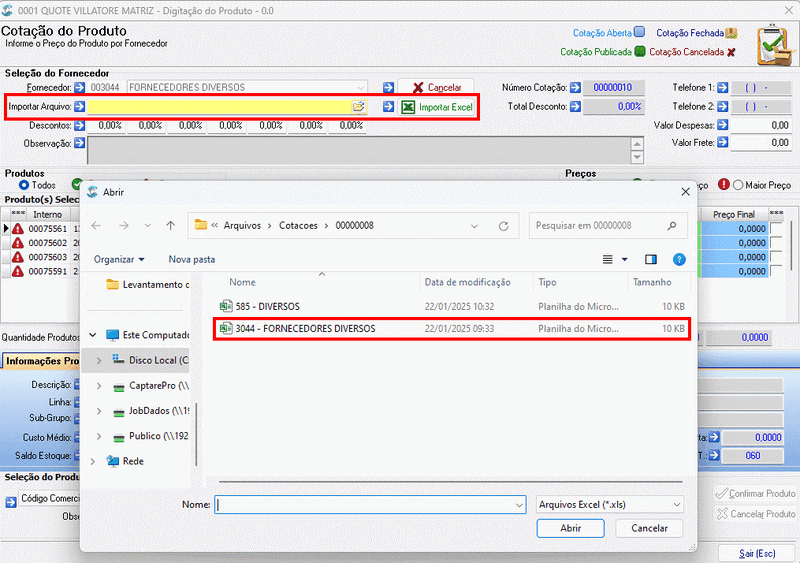
Task: Click the Sair (Esc) button
Action: click(757, 553)
